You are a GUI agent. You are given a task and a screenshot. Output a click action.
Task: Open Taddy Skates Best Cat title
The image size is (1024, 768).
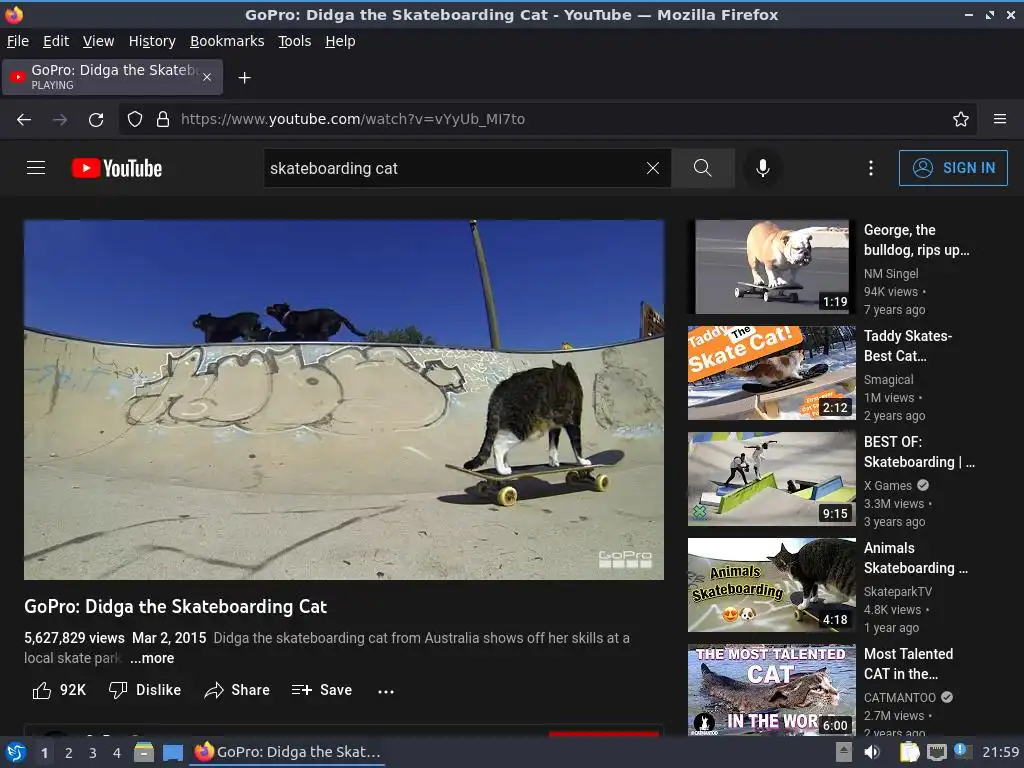[x=908, y=345]
